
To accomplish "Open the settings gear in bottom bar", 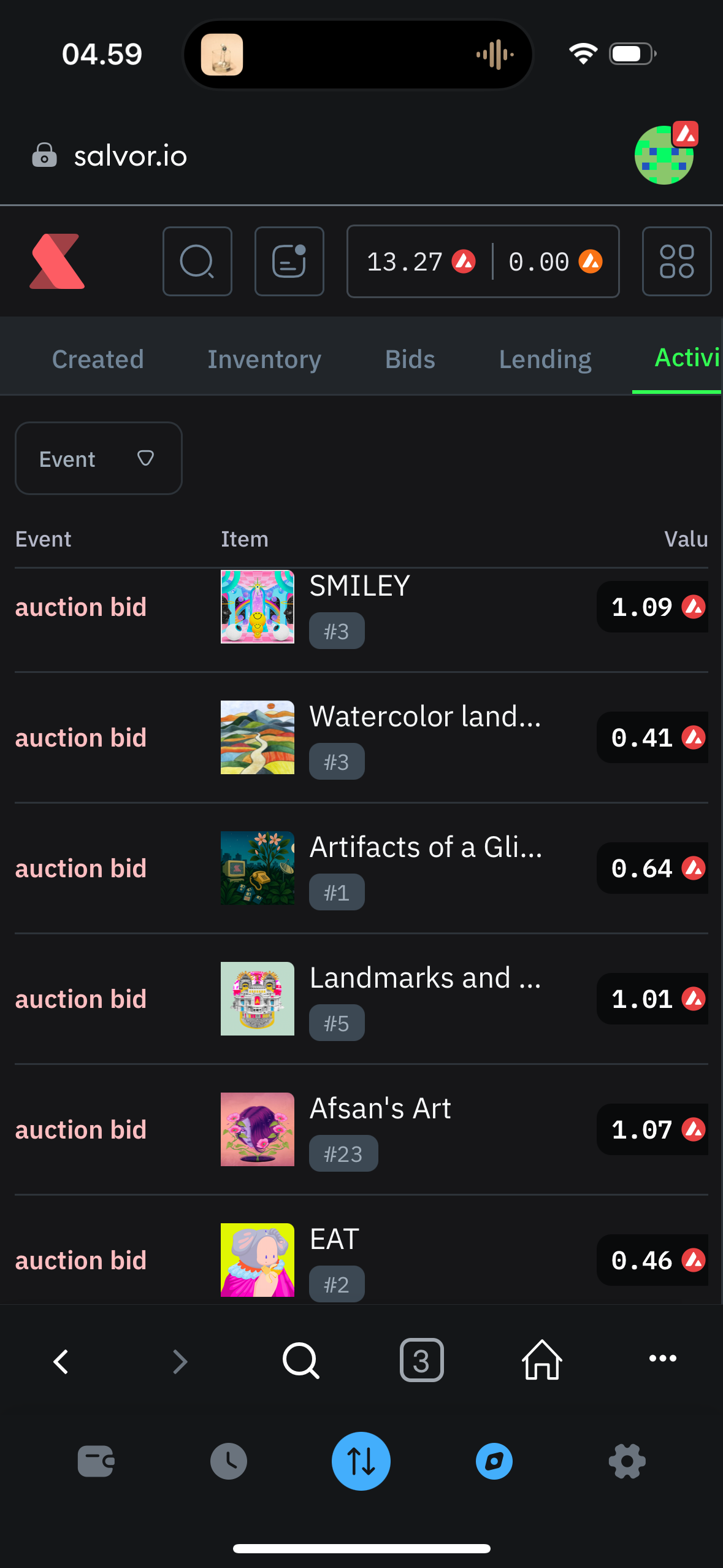I will pos(627,1461).
